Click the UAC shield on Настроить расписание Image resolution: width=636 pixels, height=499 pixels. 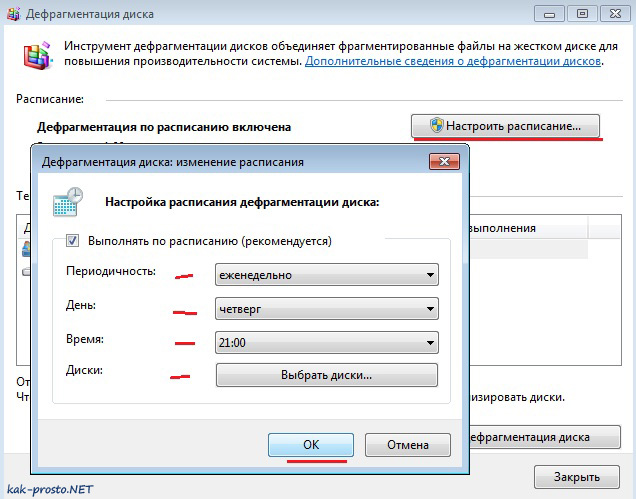437,125
